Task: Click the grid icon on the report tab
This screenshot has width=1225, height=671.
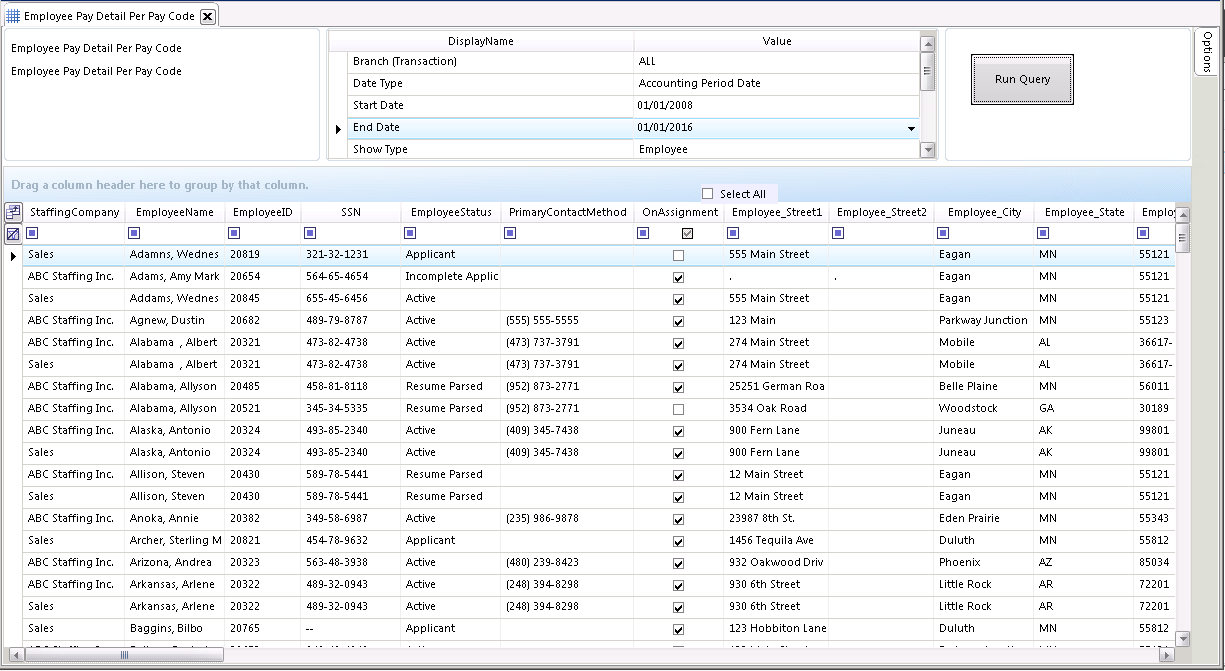Action: 13,16
